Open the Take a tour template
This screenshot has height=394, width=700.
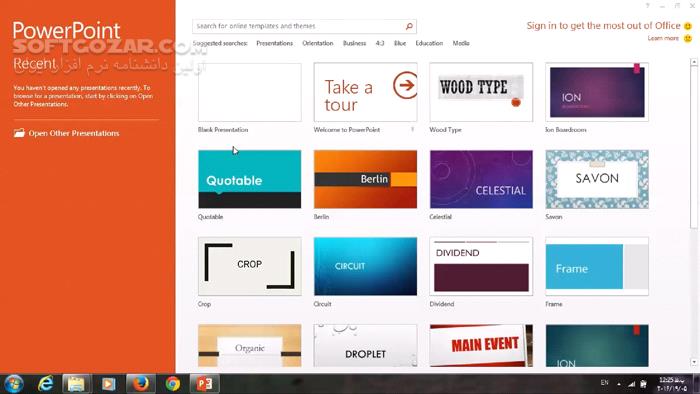[365, 92]
